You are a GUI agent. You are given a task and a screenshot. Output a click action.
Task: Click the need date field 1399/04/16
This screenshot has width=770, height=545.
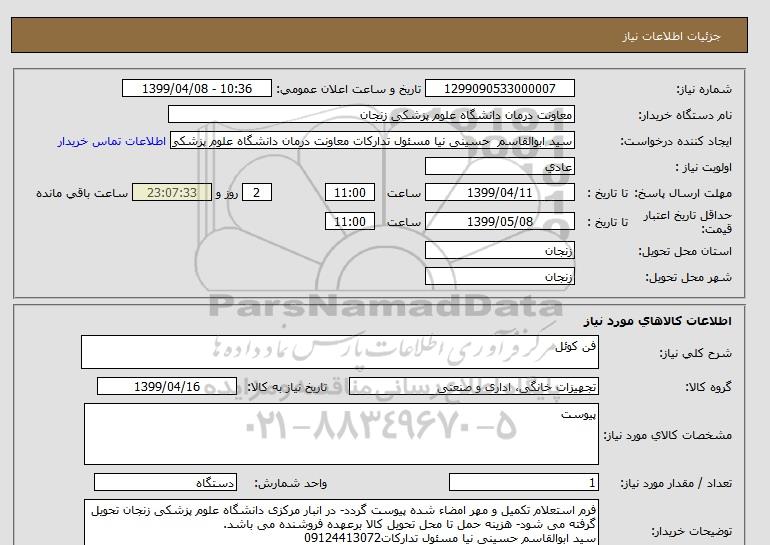pos(167,386)
